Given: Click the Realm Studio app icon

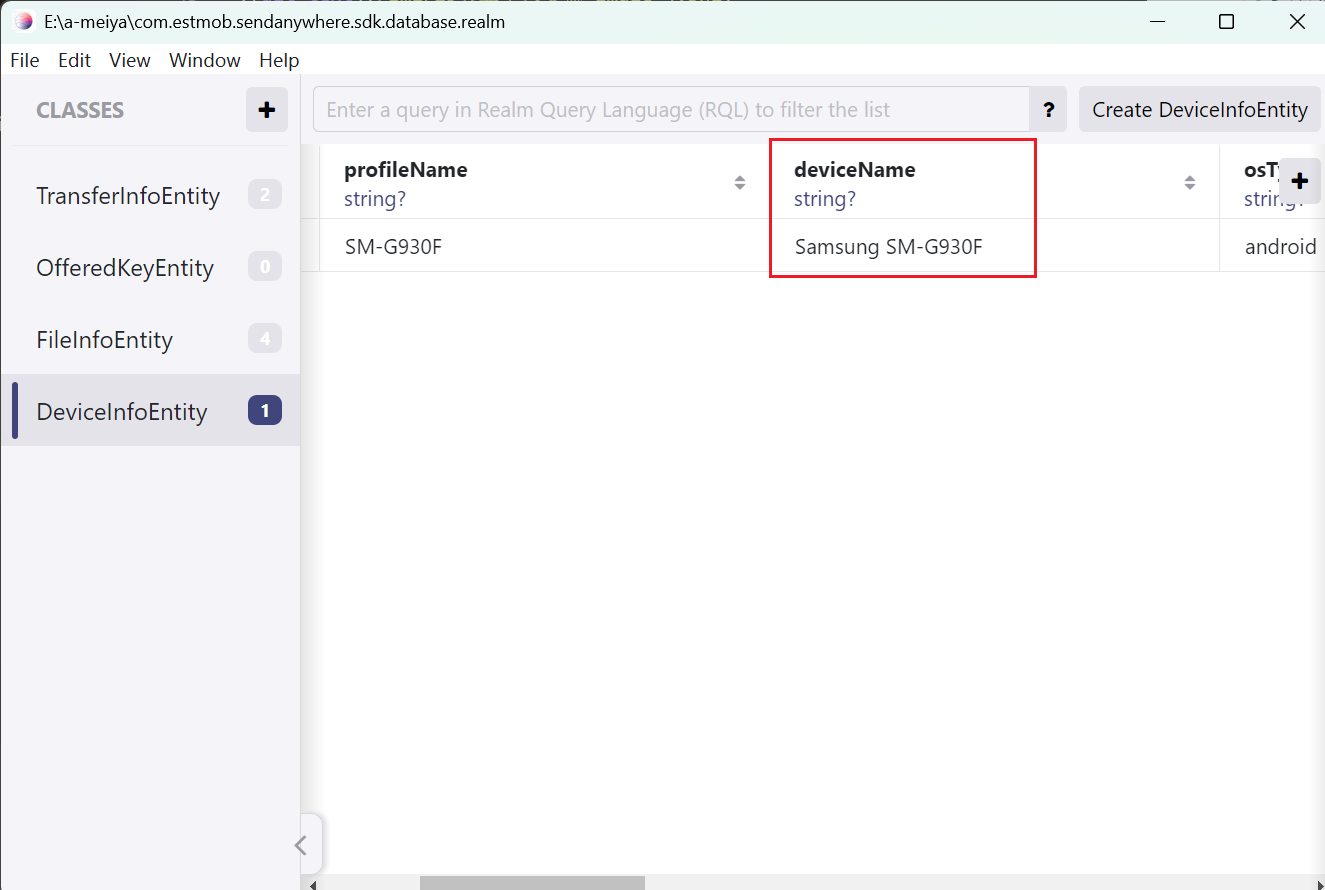Looking at the screenshot, I should tap(23, 21).
